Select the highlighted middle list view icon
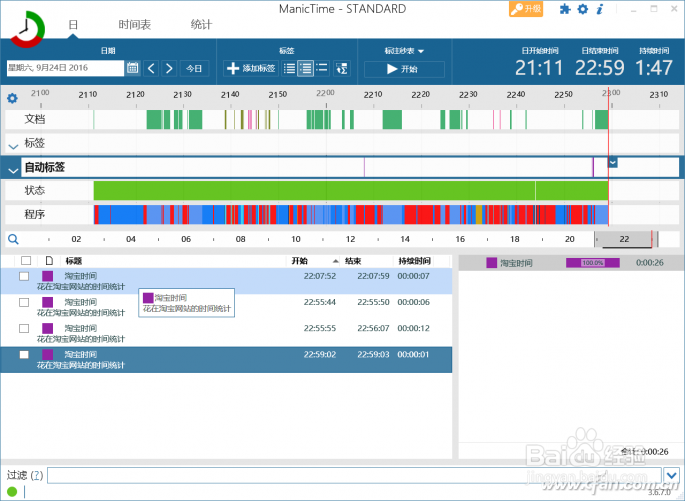This screenshot has width=685, height=501. pyautogui.click(x=305, y=69)
